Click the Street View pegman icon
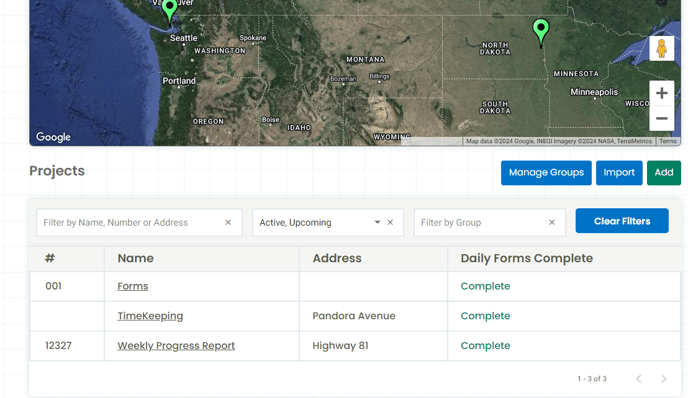Viewport: 688px width, 398px height. pos(661,48)
